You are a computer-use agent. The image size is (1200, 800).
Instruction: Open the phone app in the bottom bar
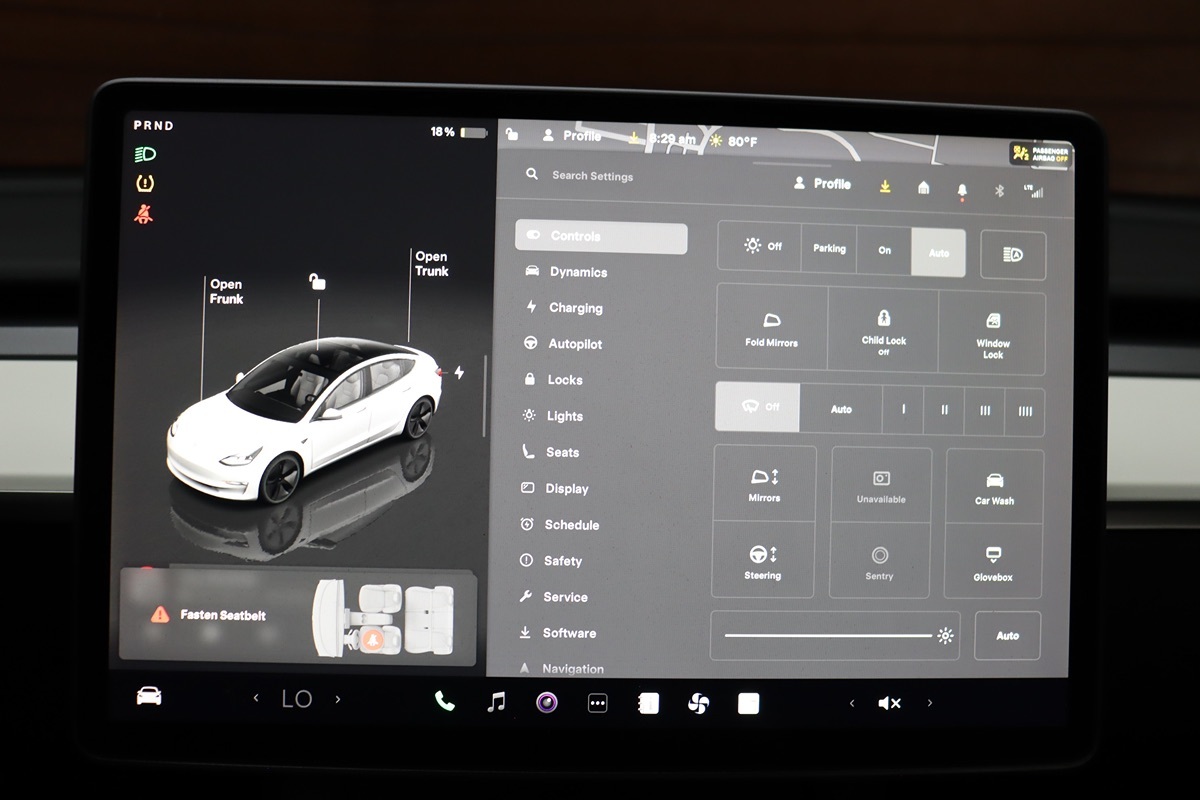(x=445, y=702)
